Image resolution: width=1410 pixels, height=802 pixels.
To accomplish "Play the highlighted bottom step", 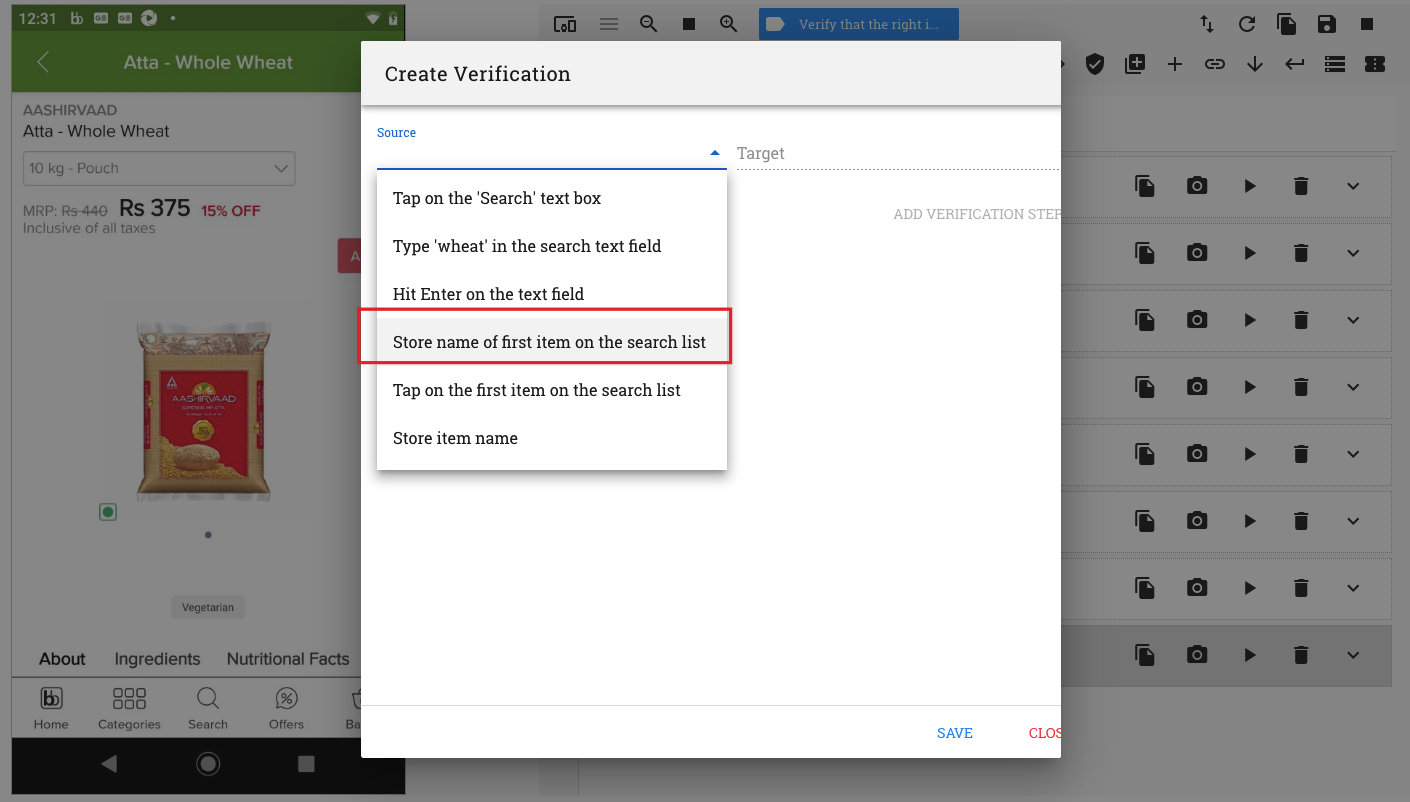I will click(x=1249, y=655).
